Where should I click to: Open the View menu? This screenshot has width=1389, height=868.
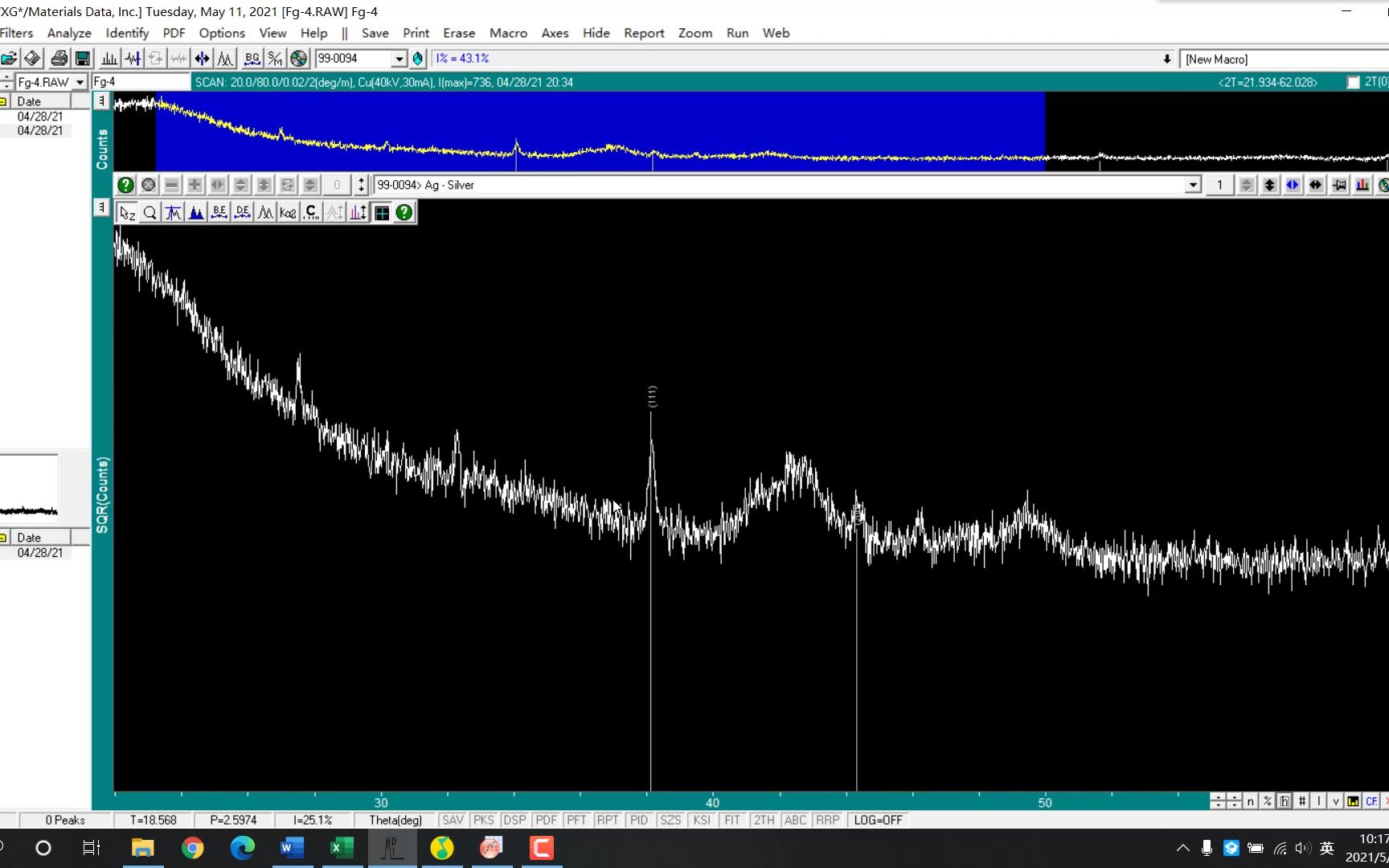click(272, 33)
